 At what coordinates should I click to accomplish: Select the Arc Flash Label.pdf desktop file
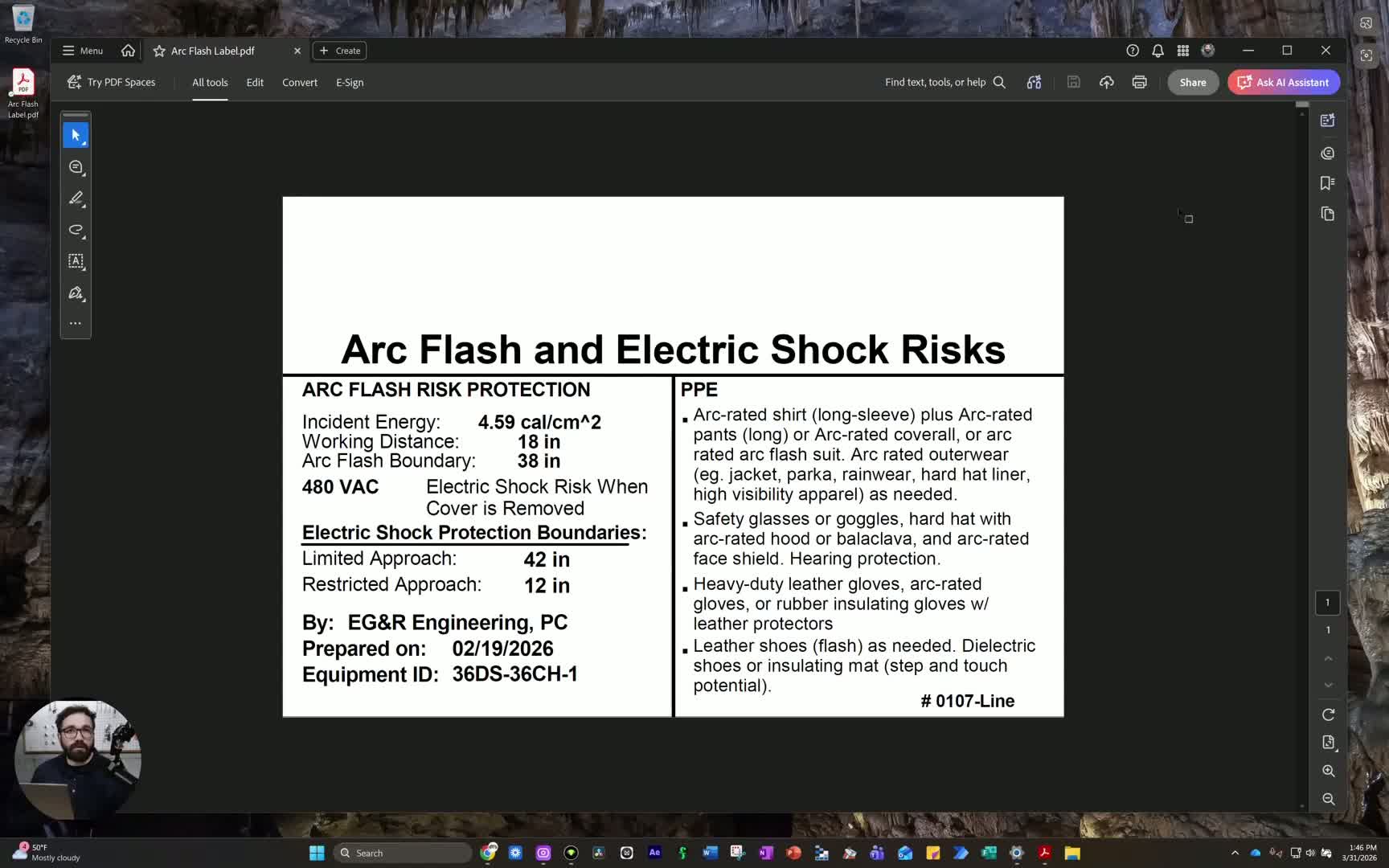click(23, 93)
